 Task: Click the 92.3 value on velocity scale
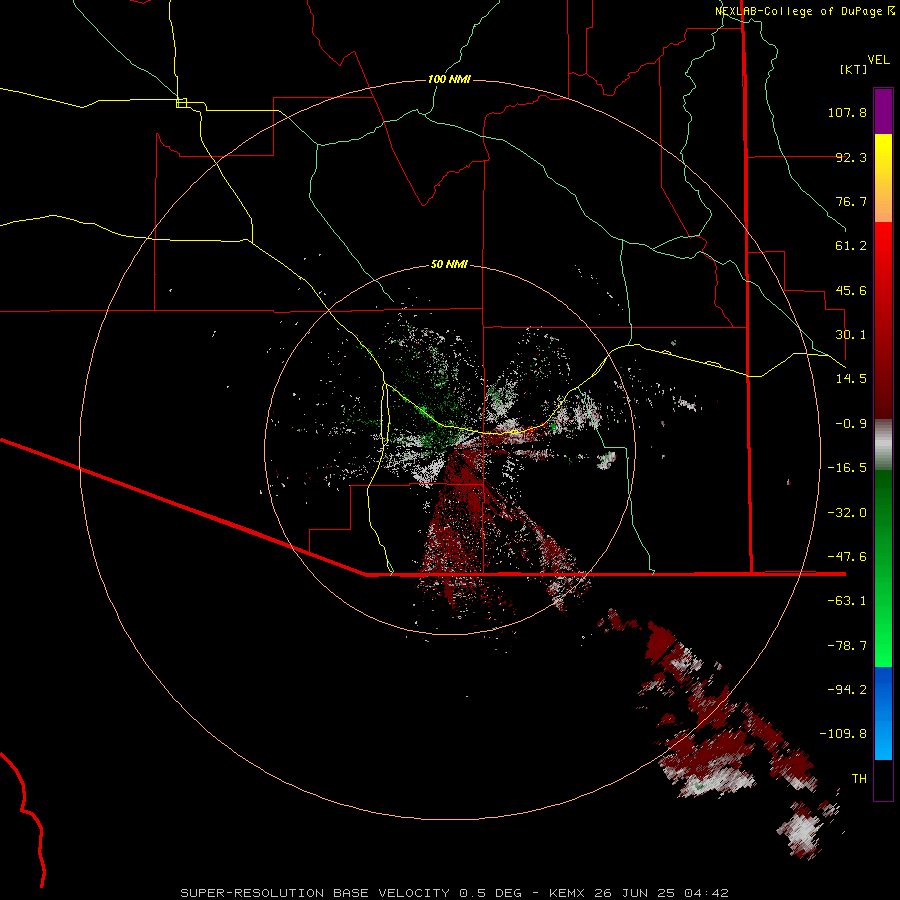pyautogui.click(x=851, y=157)
